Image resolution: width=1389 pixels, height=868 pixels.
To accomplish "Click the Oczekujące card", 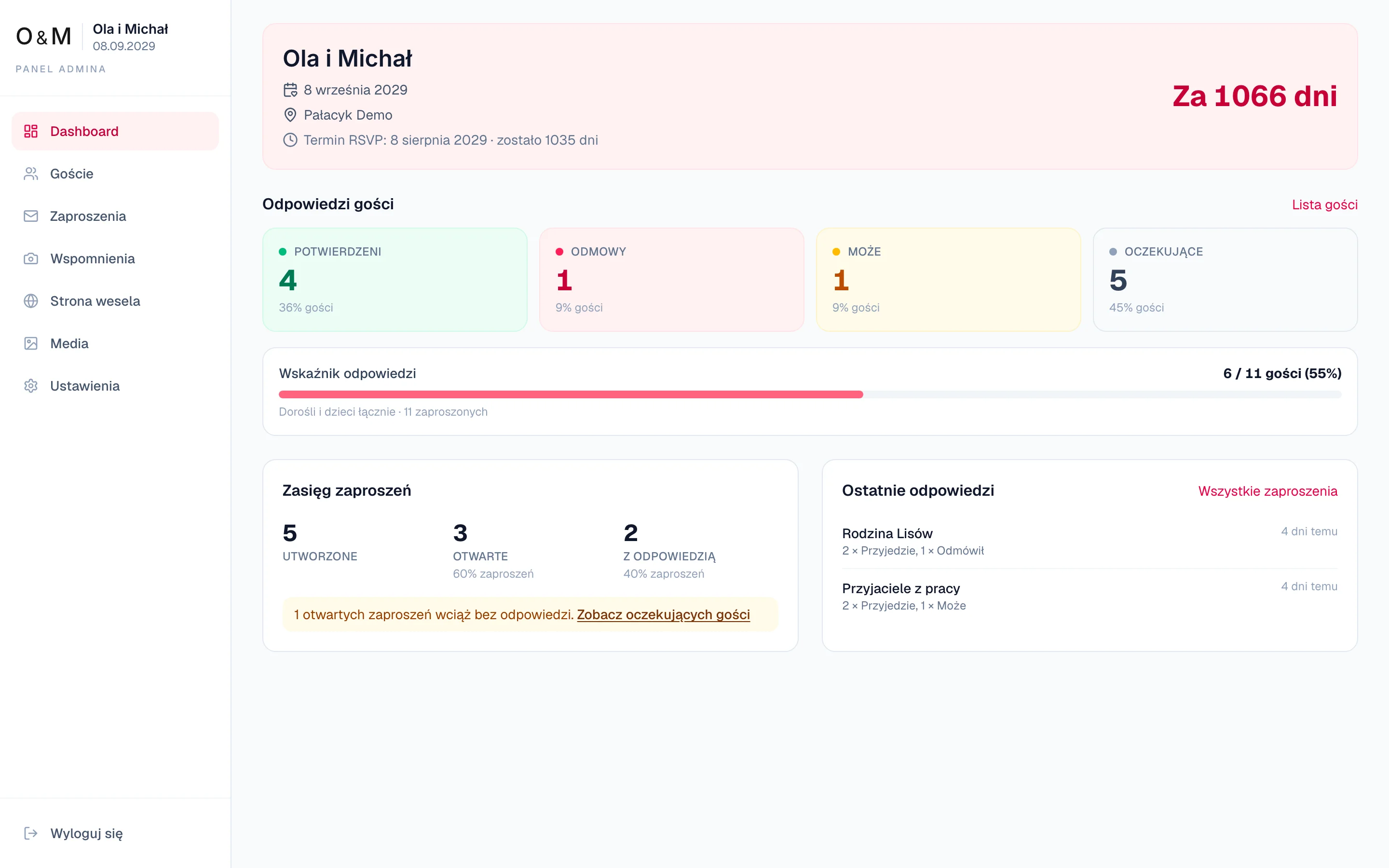I will click(x=1225, y=280).
